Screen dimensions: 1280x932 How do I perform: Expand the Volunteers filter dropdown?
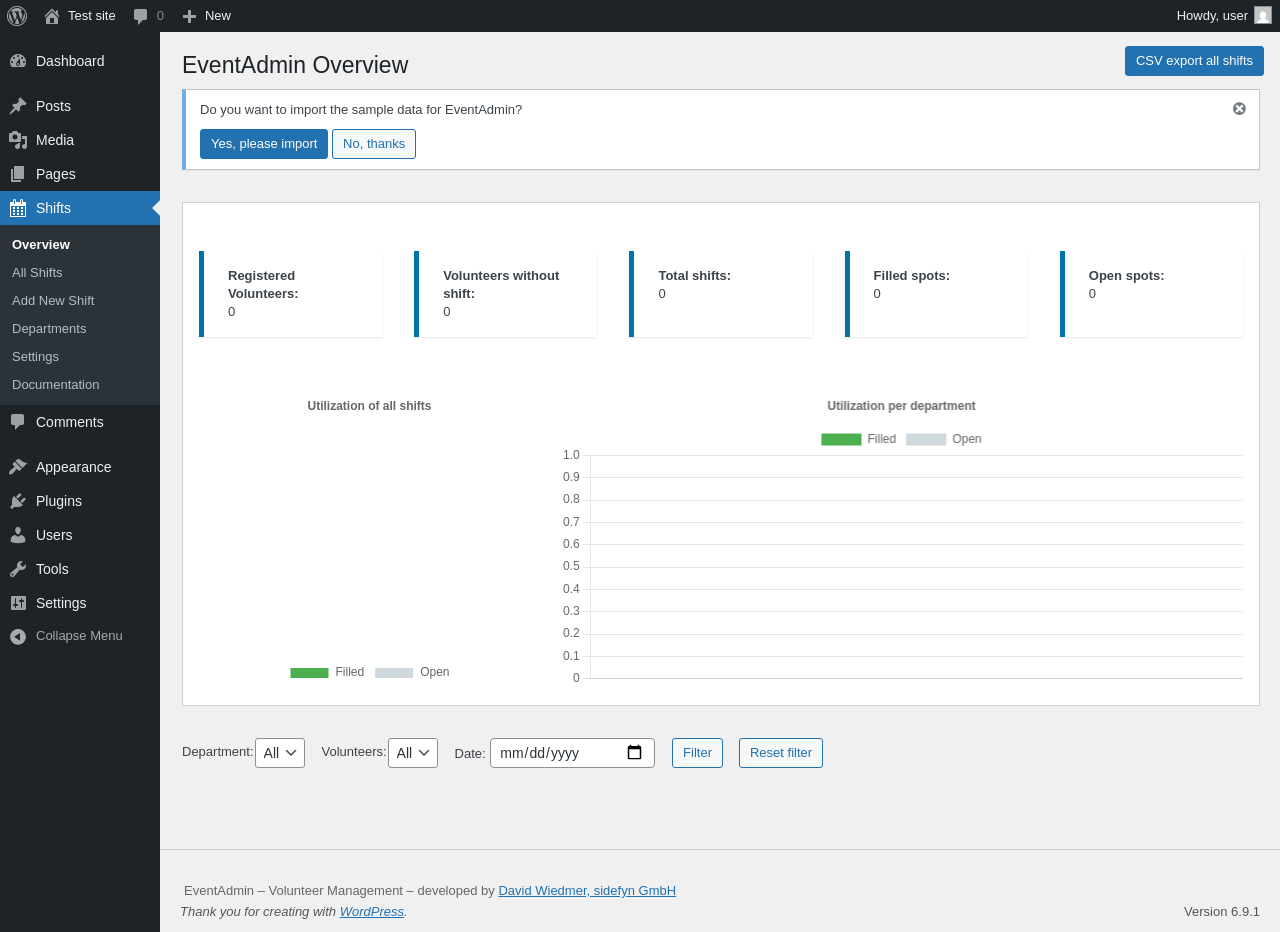[413, 753]
